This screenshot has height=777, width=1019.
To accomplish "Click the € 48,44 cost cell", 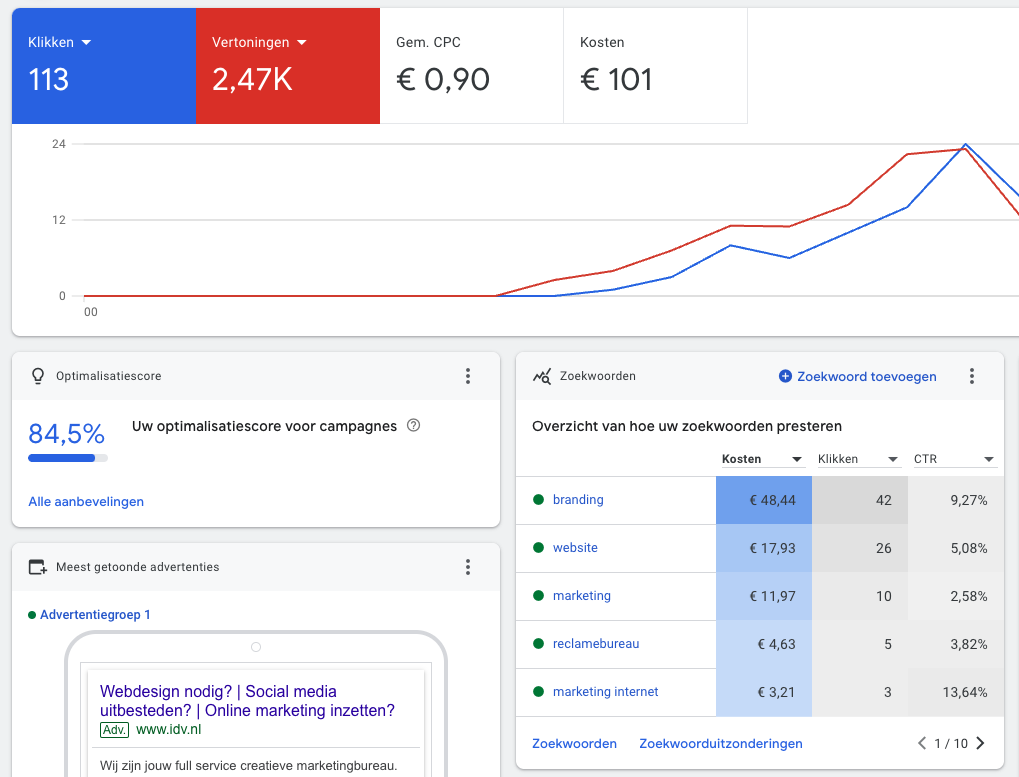I will point(764,500).
